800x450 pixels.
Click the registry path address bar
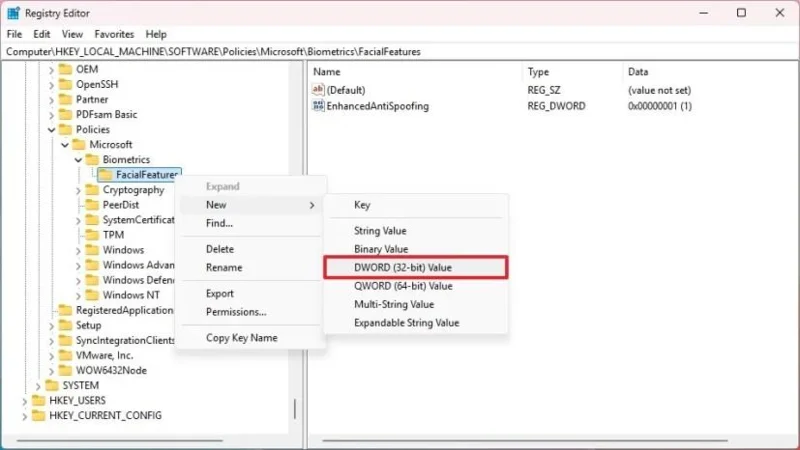(x=400, y=52)
